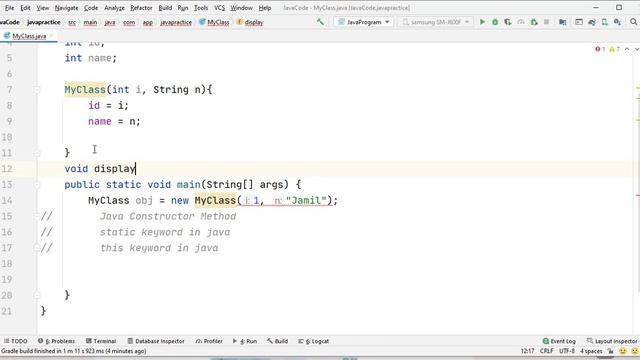The image size is (640, 360).
Task: Click the happy face feedback icon
Action: tap(622, 351)
